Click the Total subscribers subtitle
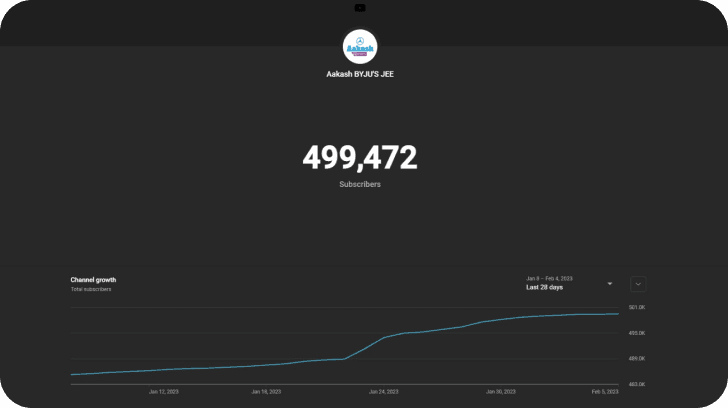This screenshot has height=408, width=728. click(91, 289)
